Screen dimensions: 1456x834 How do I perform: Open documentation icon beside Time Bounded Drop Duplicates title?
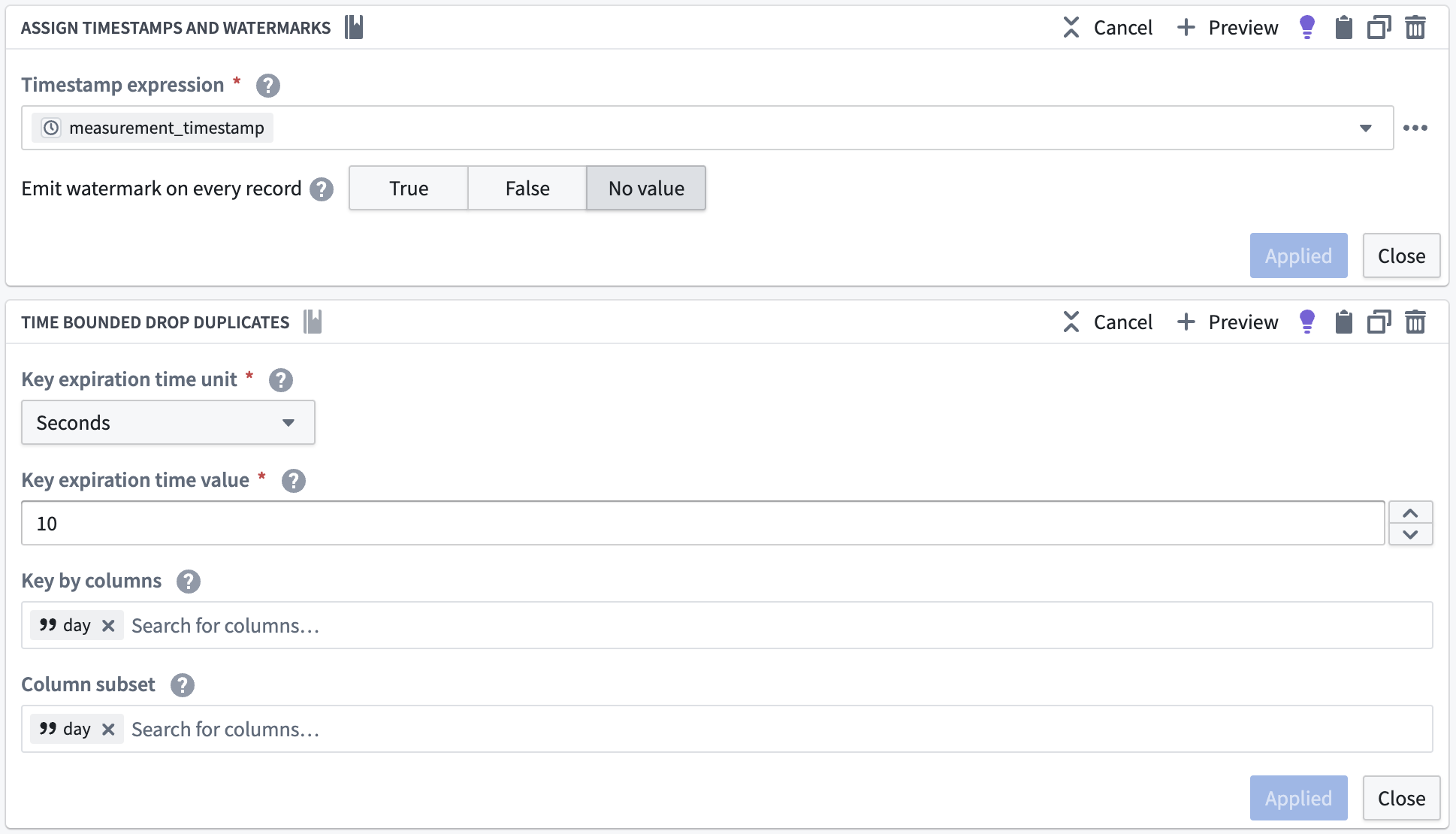[x=313, y=322]
